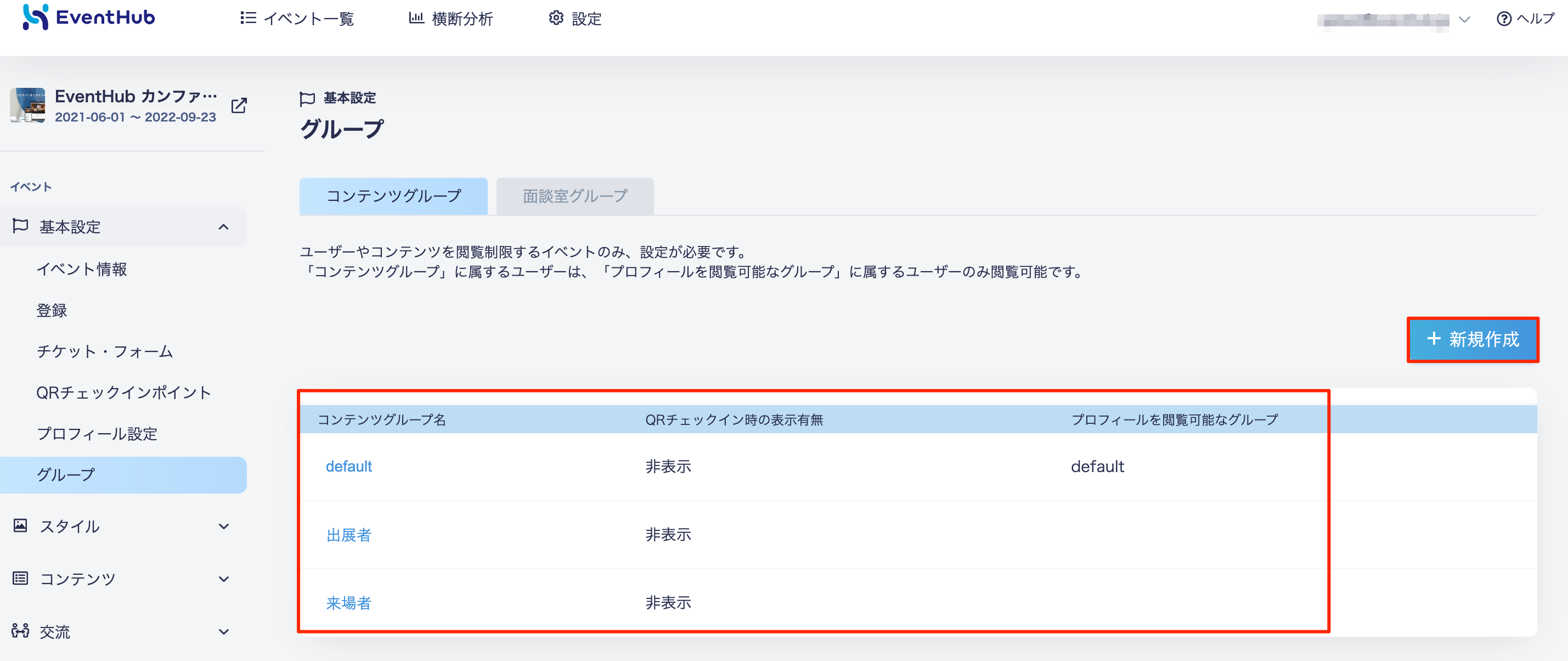
Task: Click 非表示 in the 来場者 row
Action: coord(668,603)
